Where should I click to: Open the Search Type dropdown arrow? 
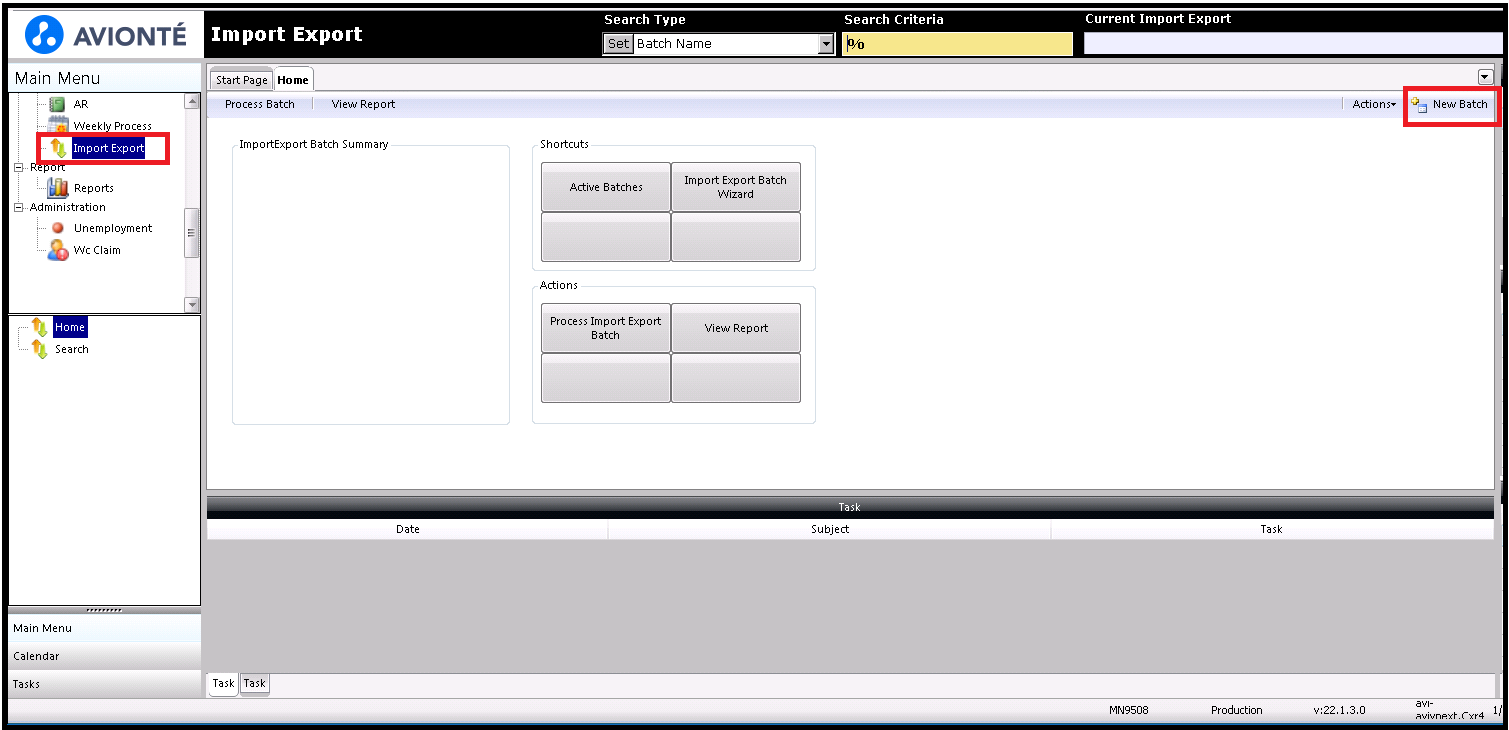826,44
